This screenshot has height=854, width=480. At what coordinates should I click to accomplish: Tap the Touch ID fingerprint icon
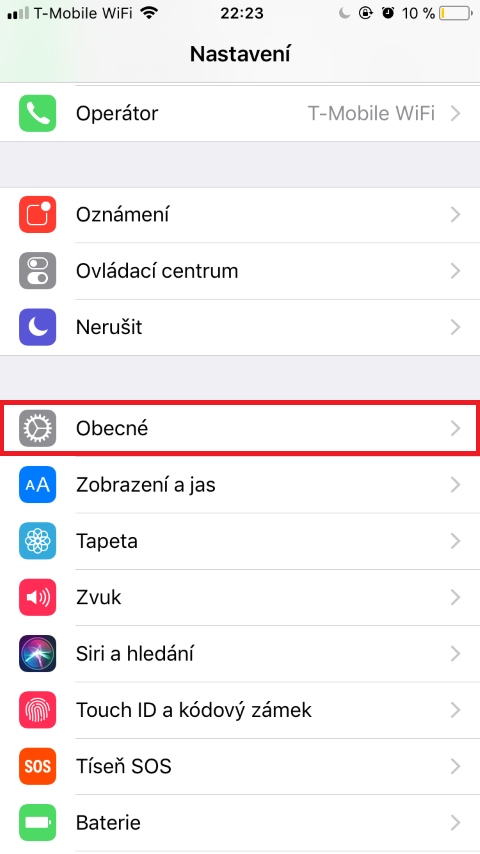[38, 710]
